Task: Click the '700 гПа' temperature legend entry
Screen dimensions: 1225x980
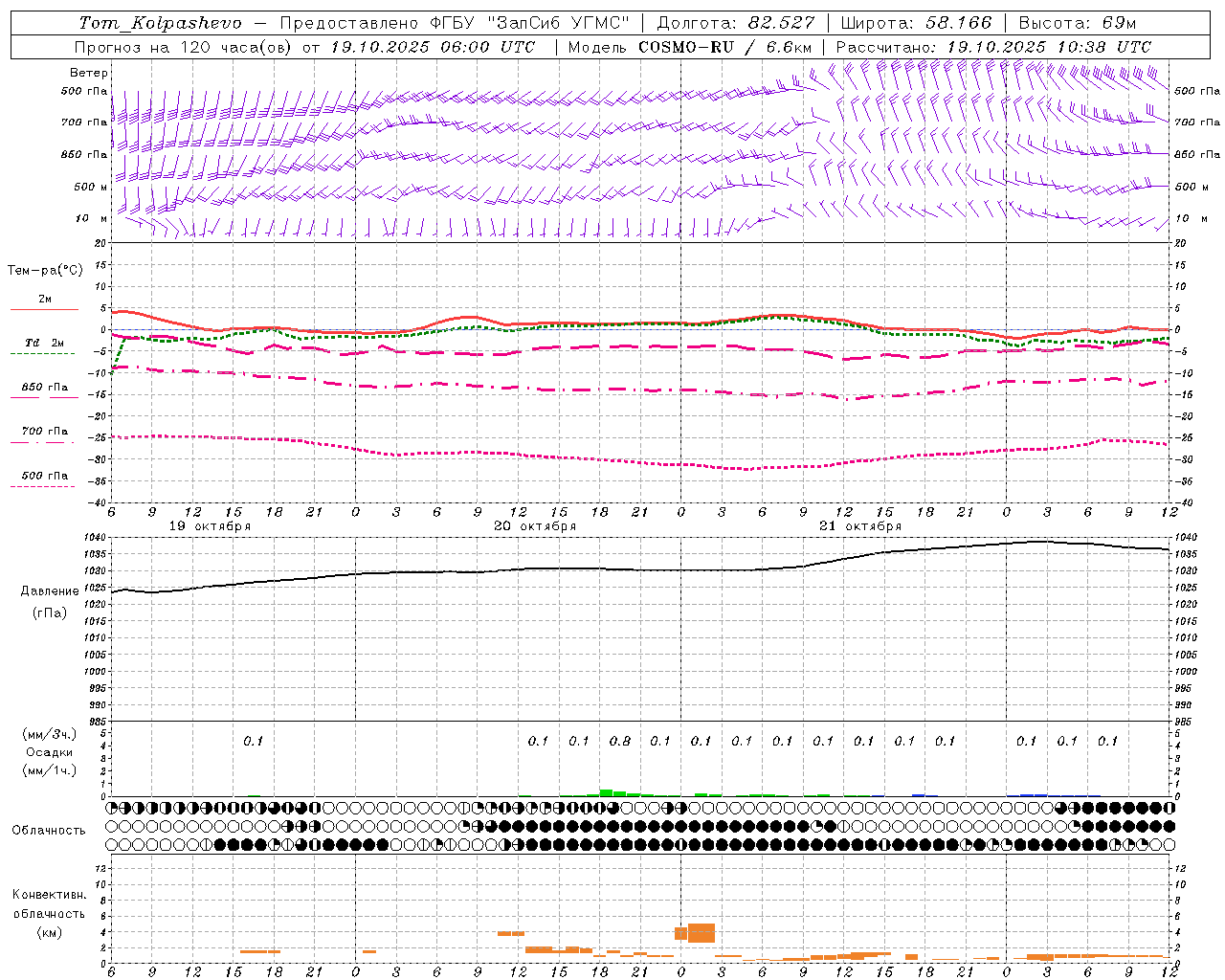Action: pyautogui.click(x=45, y=432)
